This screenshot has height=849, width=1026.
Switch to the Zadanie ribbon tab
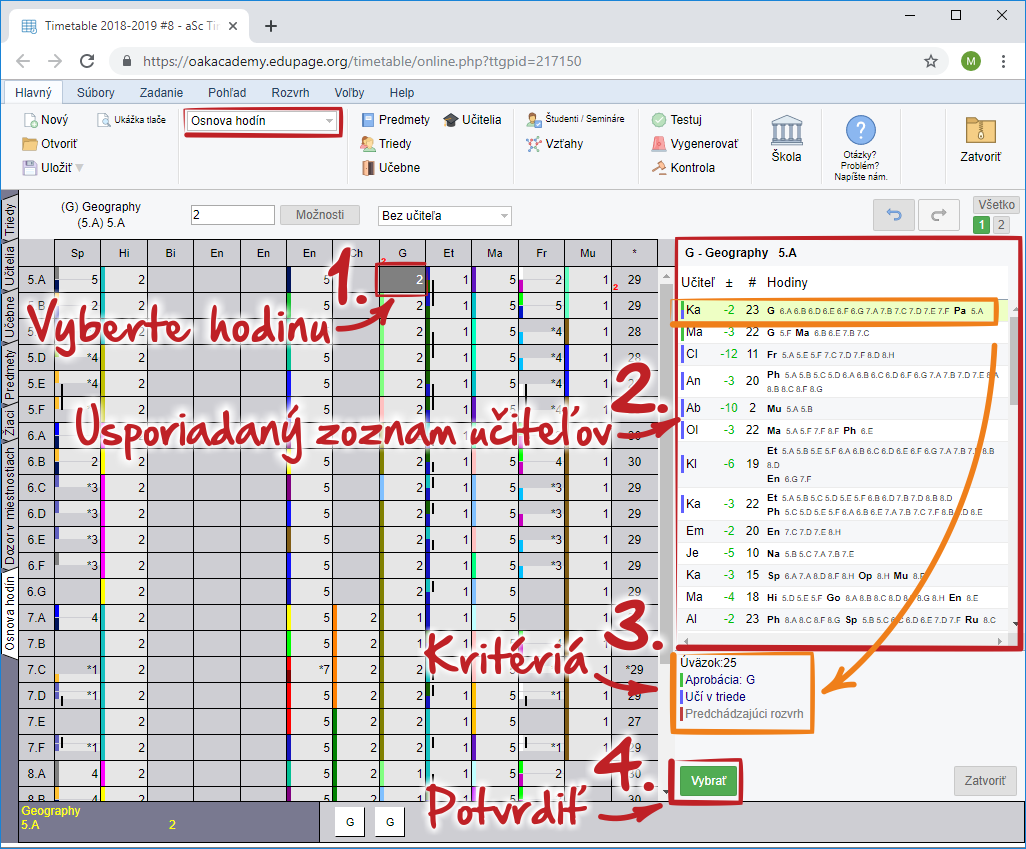pos(161,92)
